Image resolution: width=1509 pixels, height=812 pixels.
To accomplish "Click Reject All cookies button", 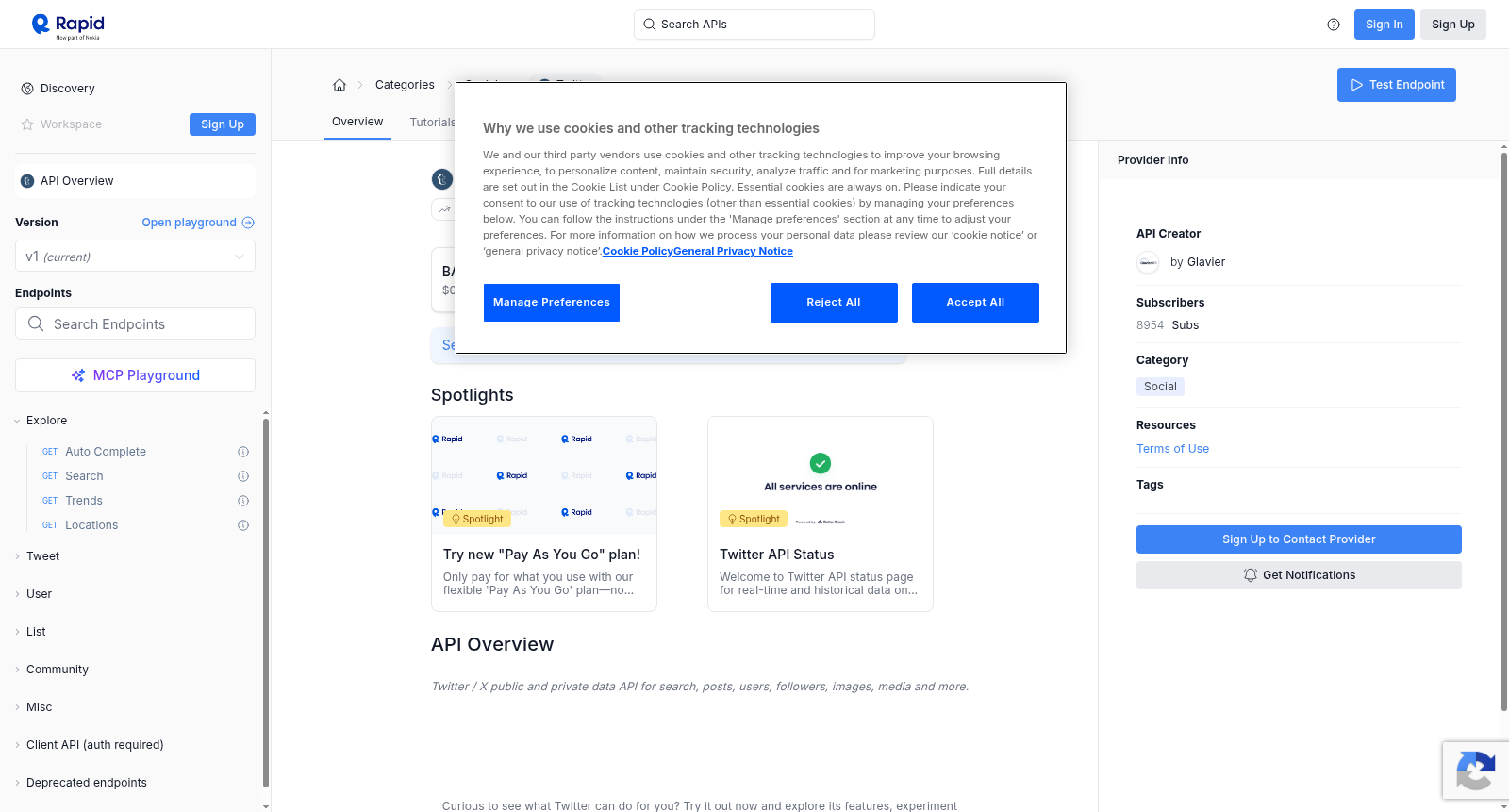I will pyautogui.click(x=834, y=303).
